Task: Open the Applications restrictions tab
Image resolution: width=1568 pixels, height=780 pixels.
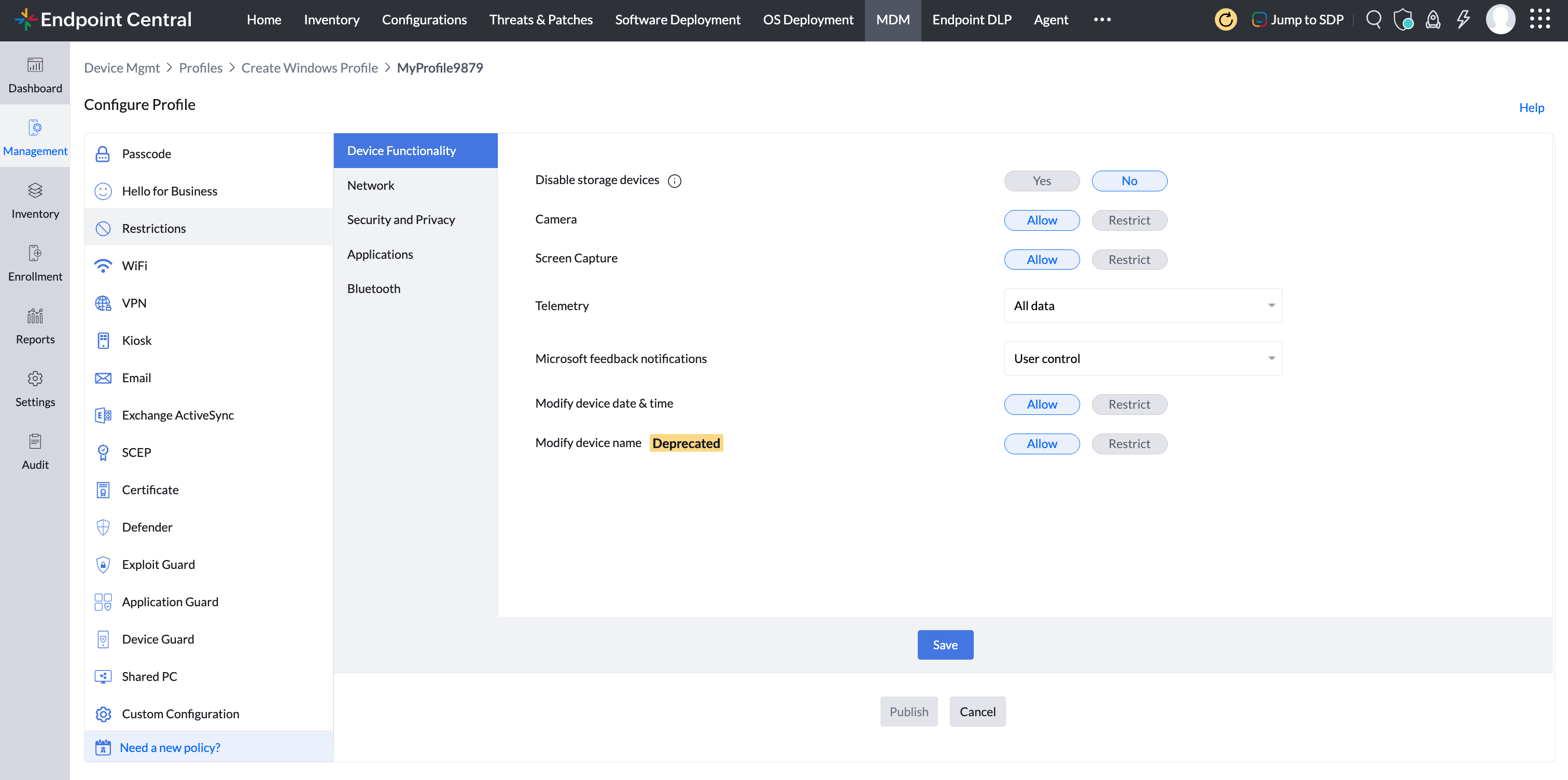Action: tap(415, 255)
